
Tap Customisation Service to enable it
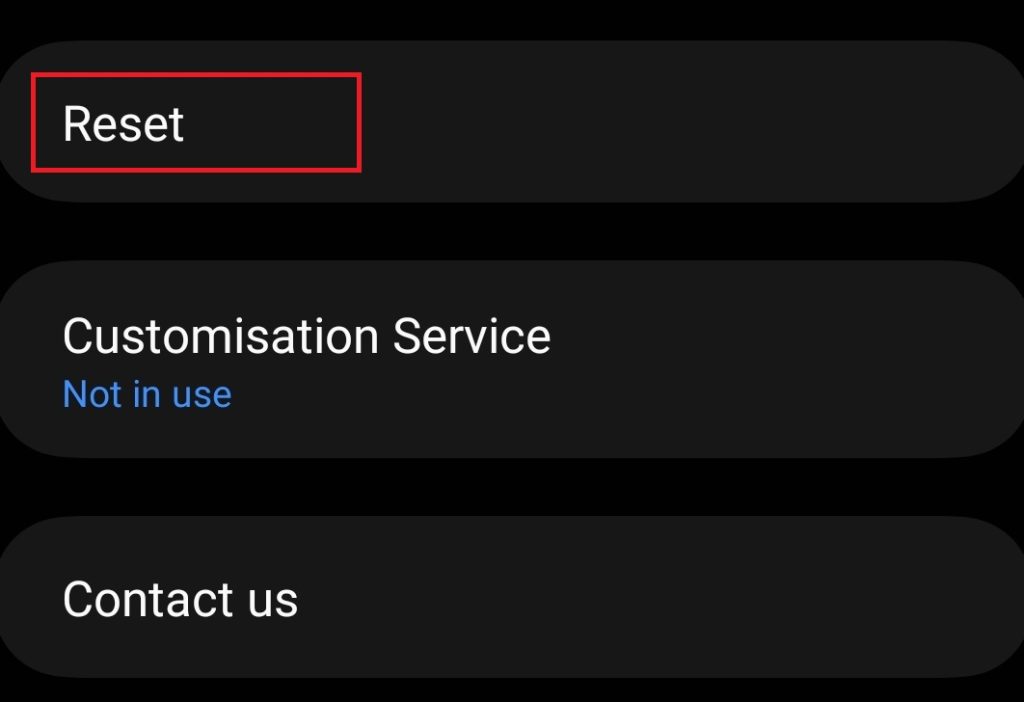point(306,335)
